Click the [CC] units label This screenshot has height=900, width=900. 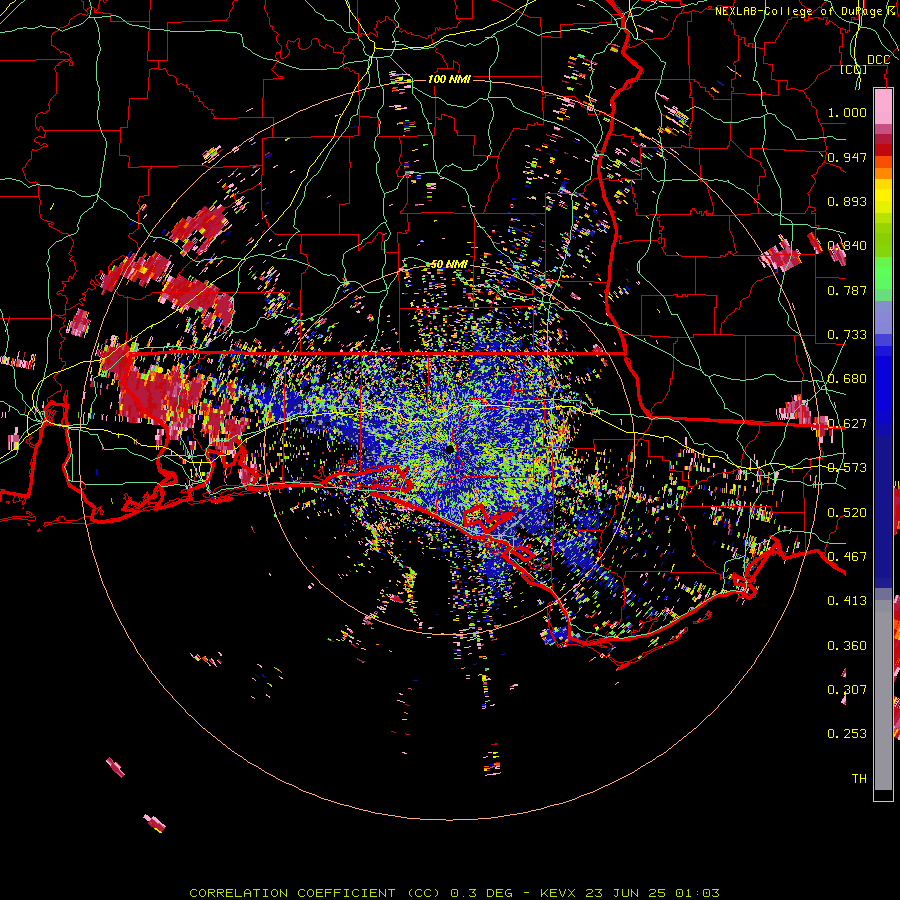[854, 69]
